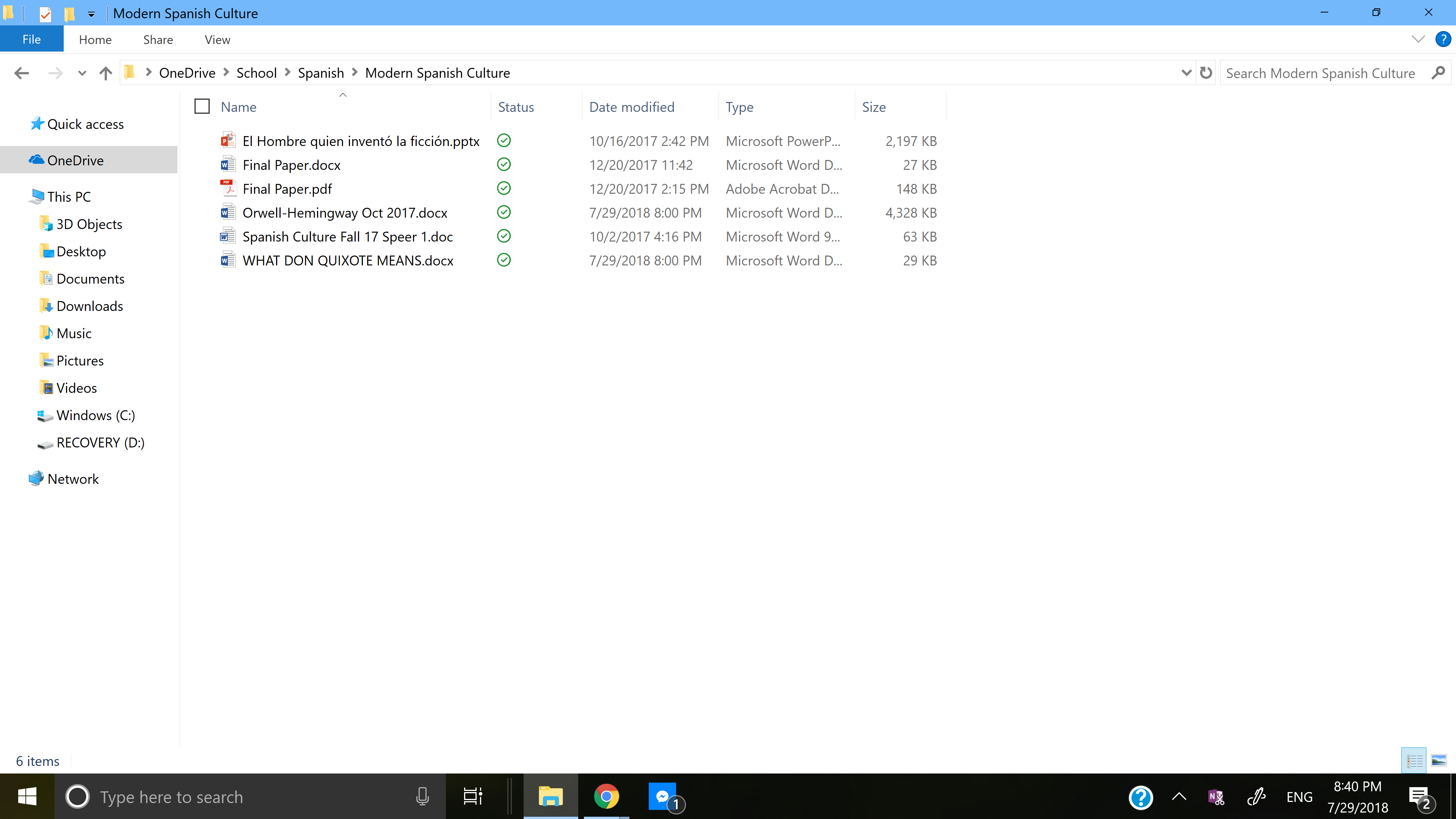
Task: Navigate to School in the breadcrumb
Action: click(256, 73)
